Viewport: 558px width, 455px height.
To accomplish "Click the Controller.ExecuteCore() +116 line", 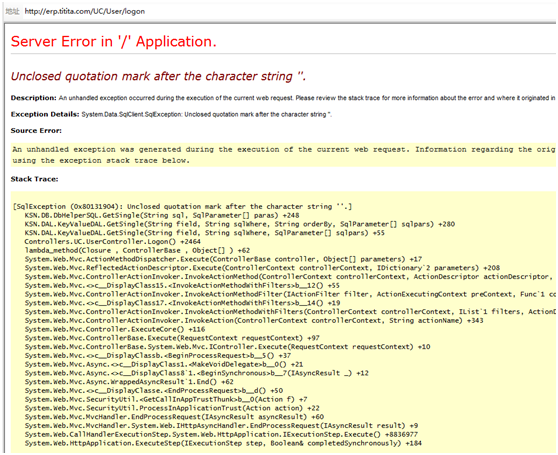I will click(x=115, y=329).
